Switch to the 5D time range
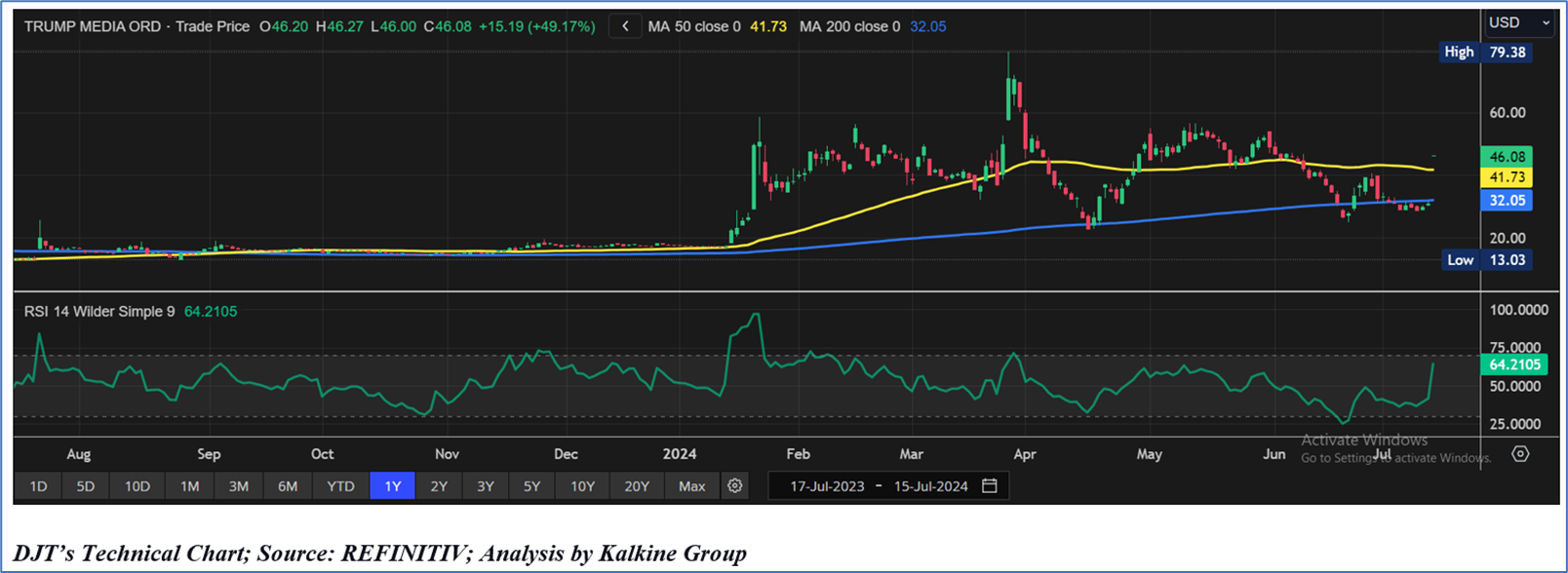The height and width of the screenshot is (573, 1568). tap(86, 485)
